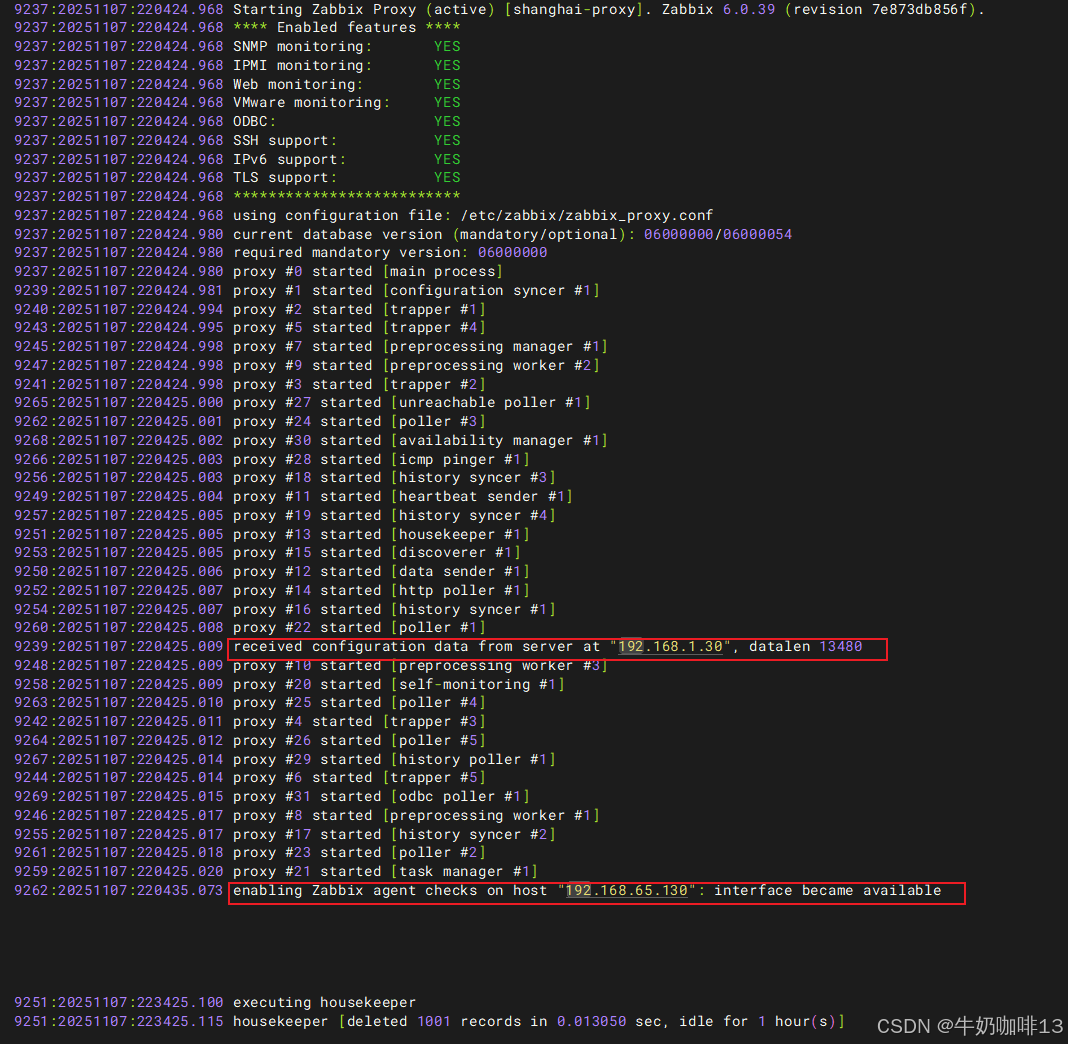Viewport: 1068px width, 1044px height.
Task: Select the 'history poller #1' line
Action: click(285, 759)
